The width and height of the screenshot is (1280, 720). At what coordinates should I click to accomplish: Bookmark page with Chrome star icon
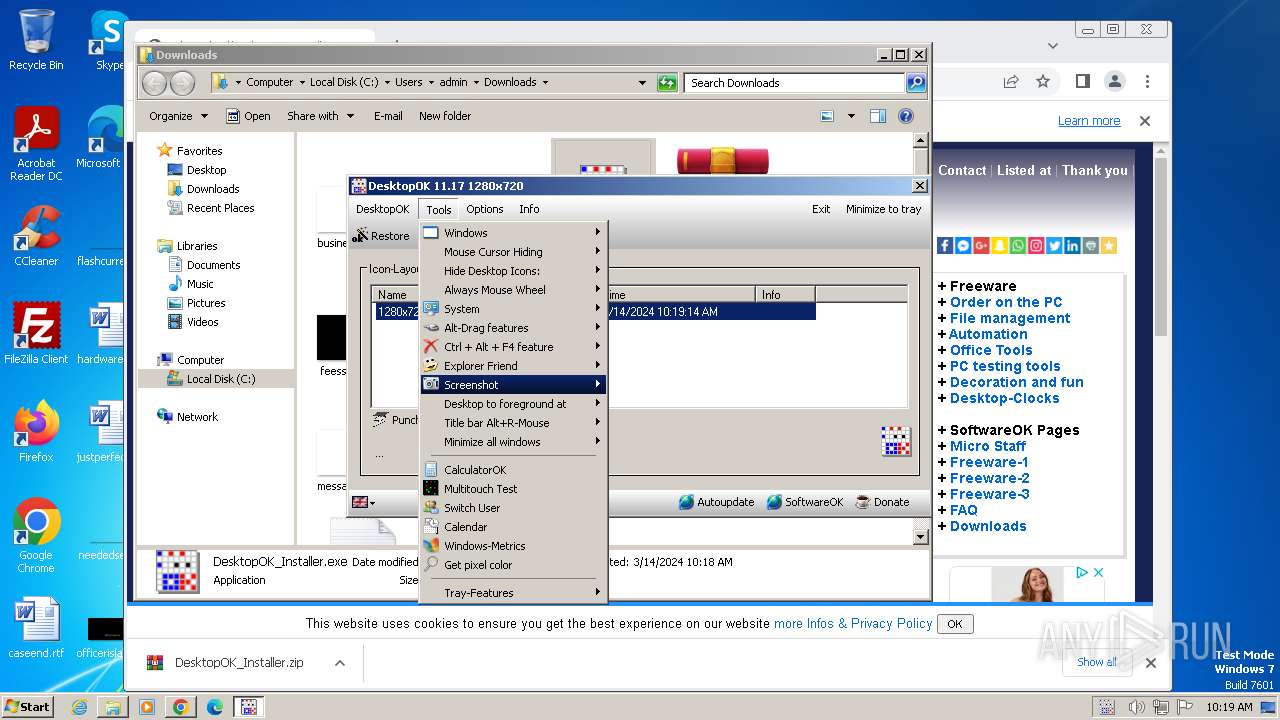pos(1043,81)
